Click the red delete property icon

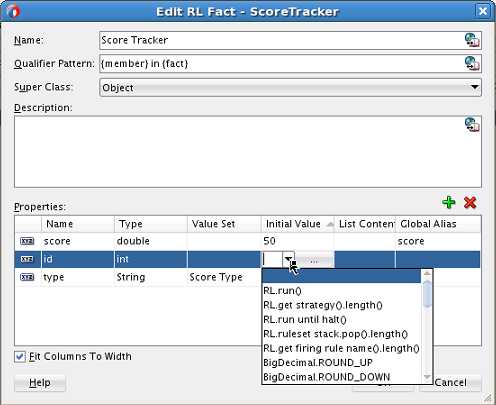coord(470,202)
